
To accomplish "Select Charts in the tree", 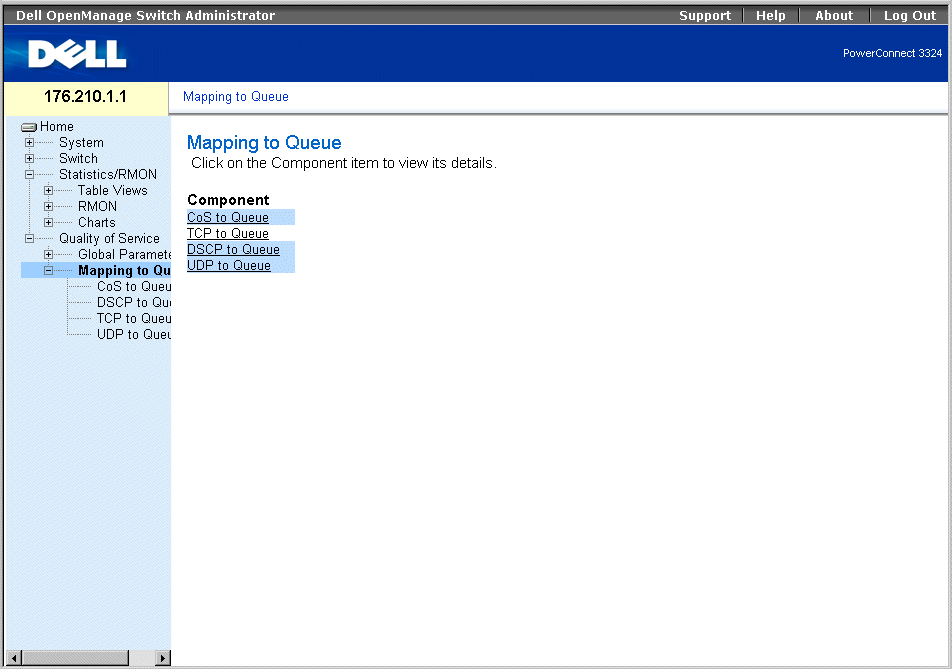I will [97, 222].
